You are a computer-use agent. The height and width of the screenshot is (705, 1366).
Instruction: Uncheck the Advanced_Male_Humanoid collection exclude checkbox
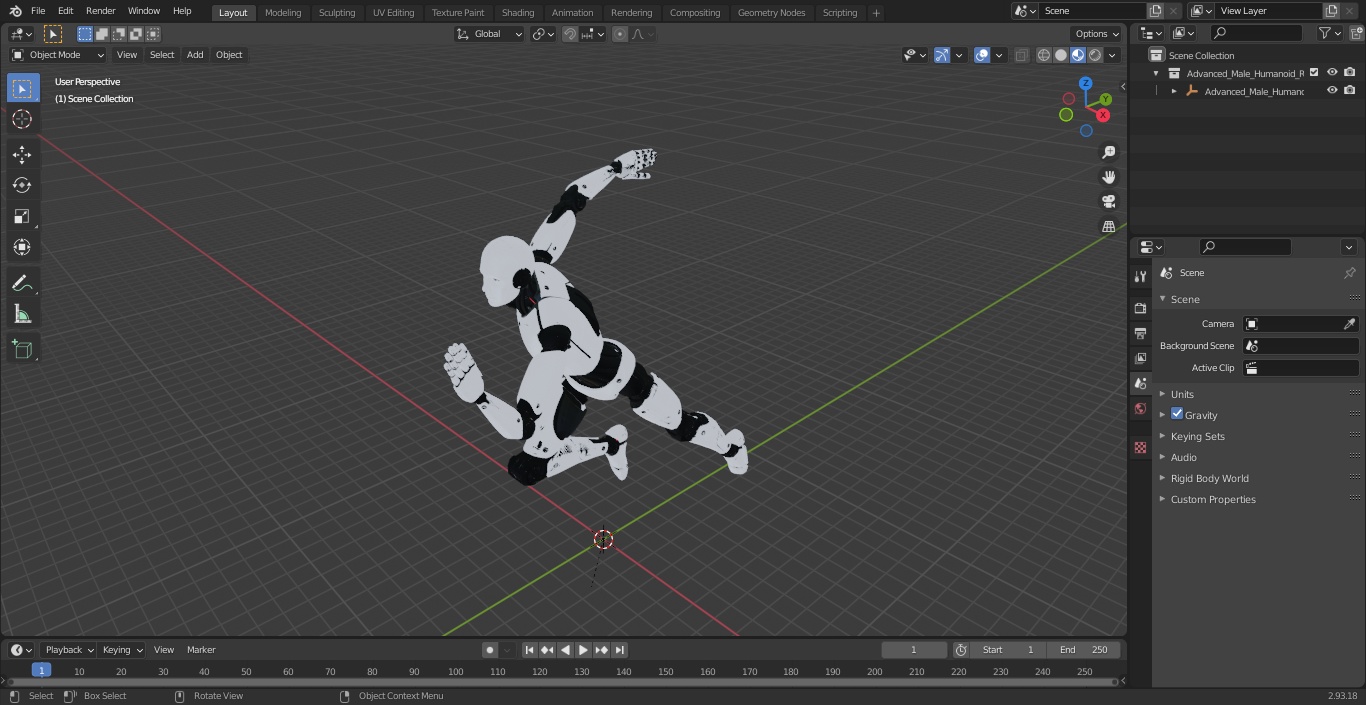[1314, 73]
